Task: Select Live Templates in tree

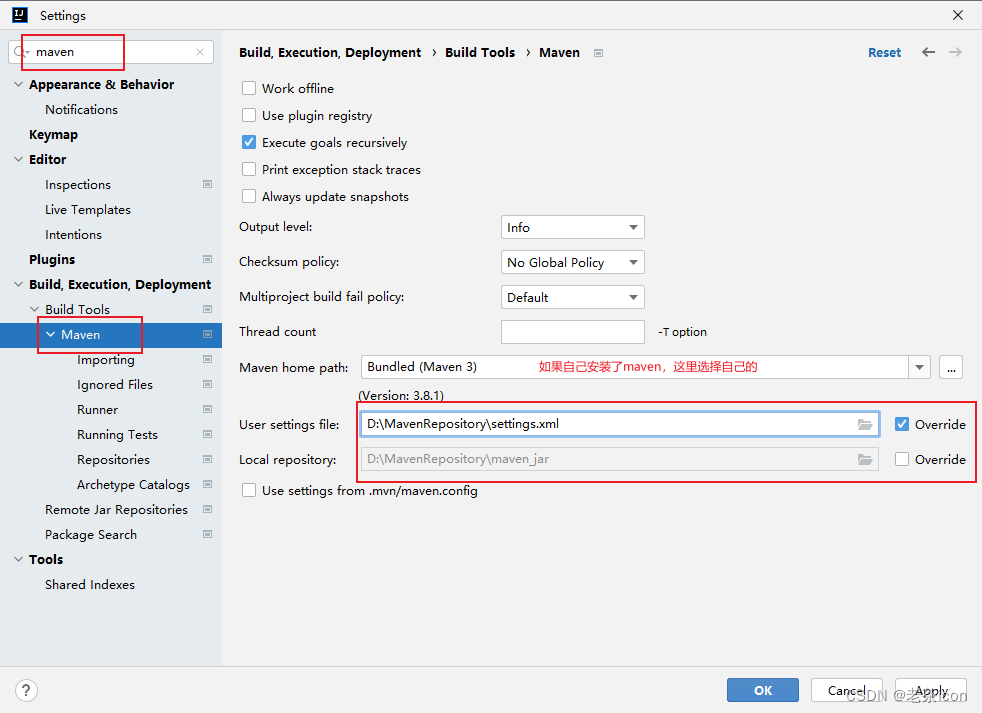Action: [x=88, y=210]
